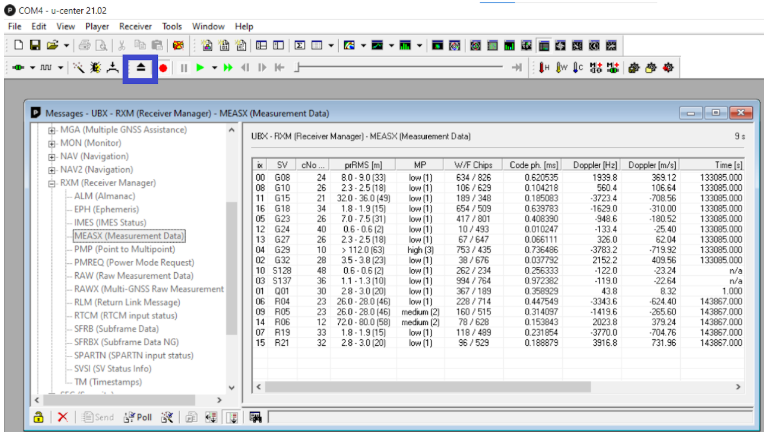Click the debug messages bug icon
The width and height of the screenshot is (766, 441).
point(95,67)
